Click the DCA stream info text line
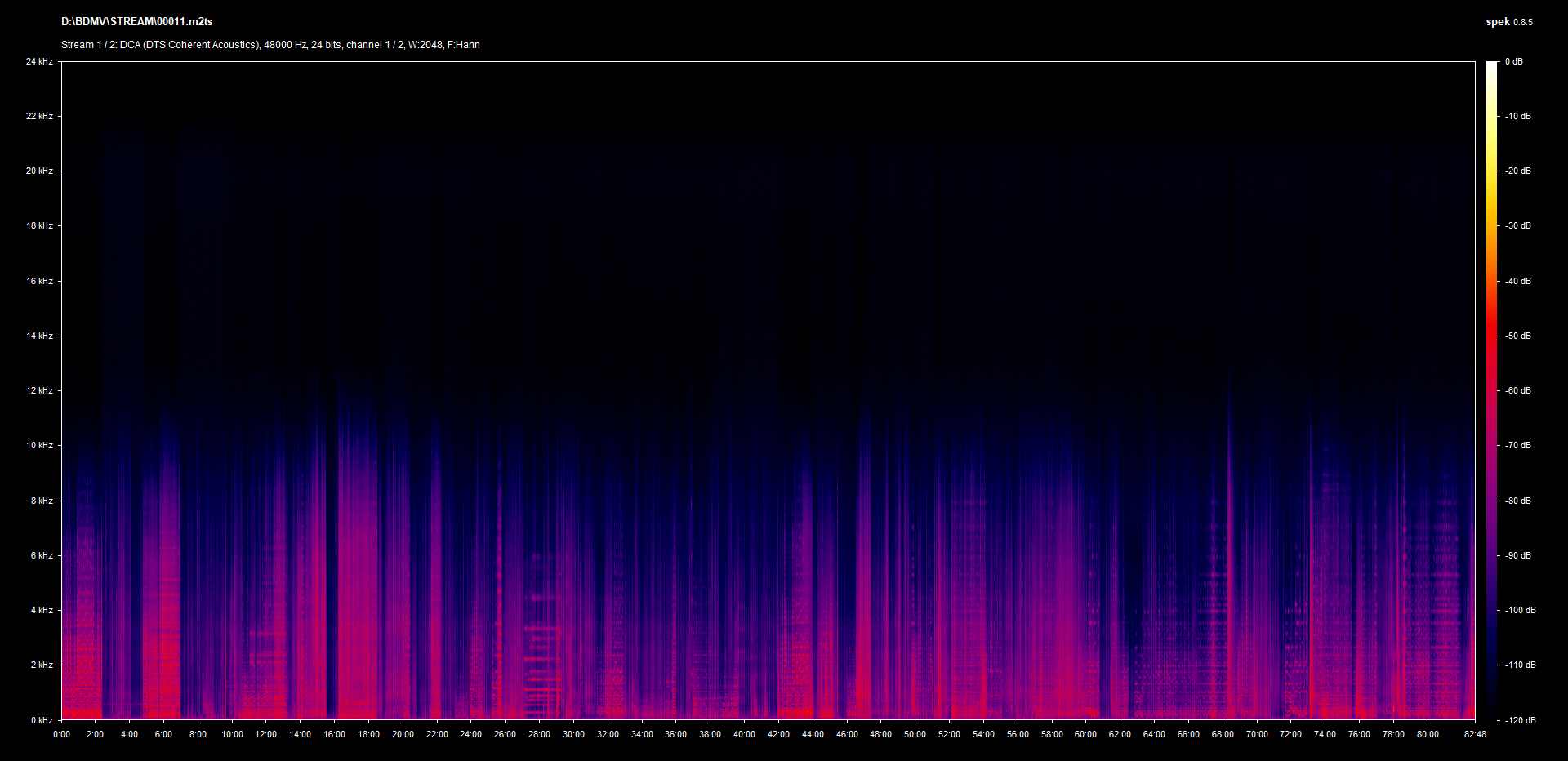The image size is (1568, 761). [x=270, y=45]
